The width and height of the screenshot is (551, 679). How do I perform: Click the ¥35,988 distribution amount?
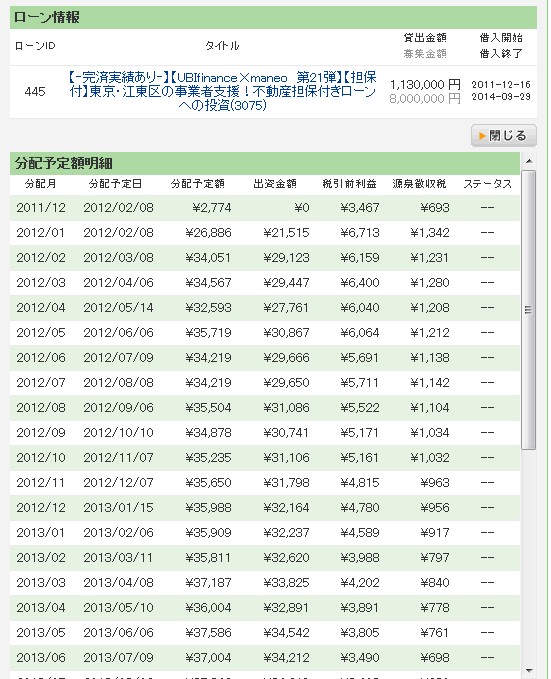(208, 508)
